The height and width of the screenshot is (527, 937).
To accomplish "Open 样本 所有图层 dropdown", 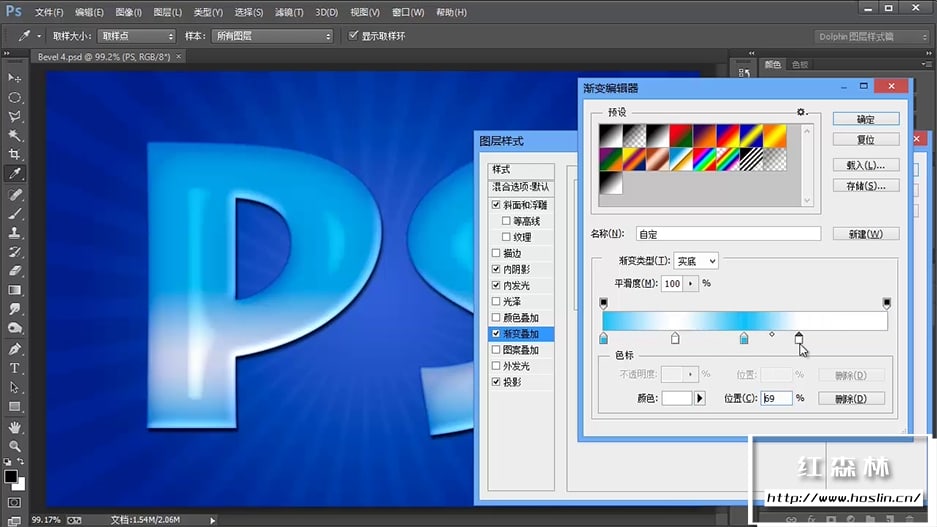I will click(272, 36).
